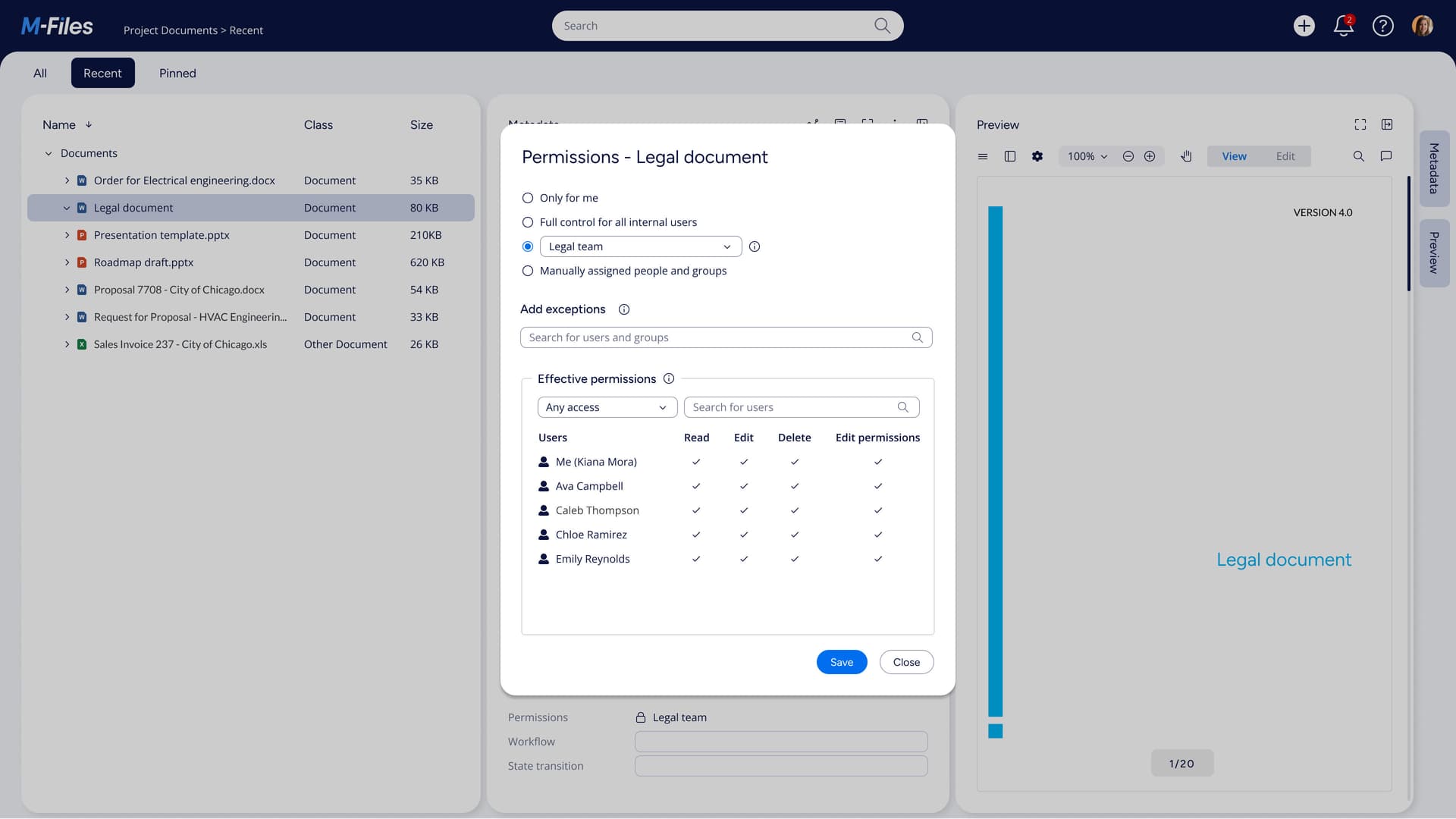Viewport: 1456px width, 819px height.
Task: Click the Size column header
Action: pyautogui.click(x=422, y=124)
